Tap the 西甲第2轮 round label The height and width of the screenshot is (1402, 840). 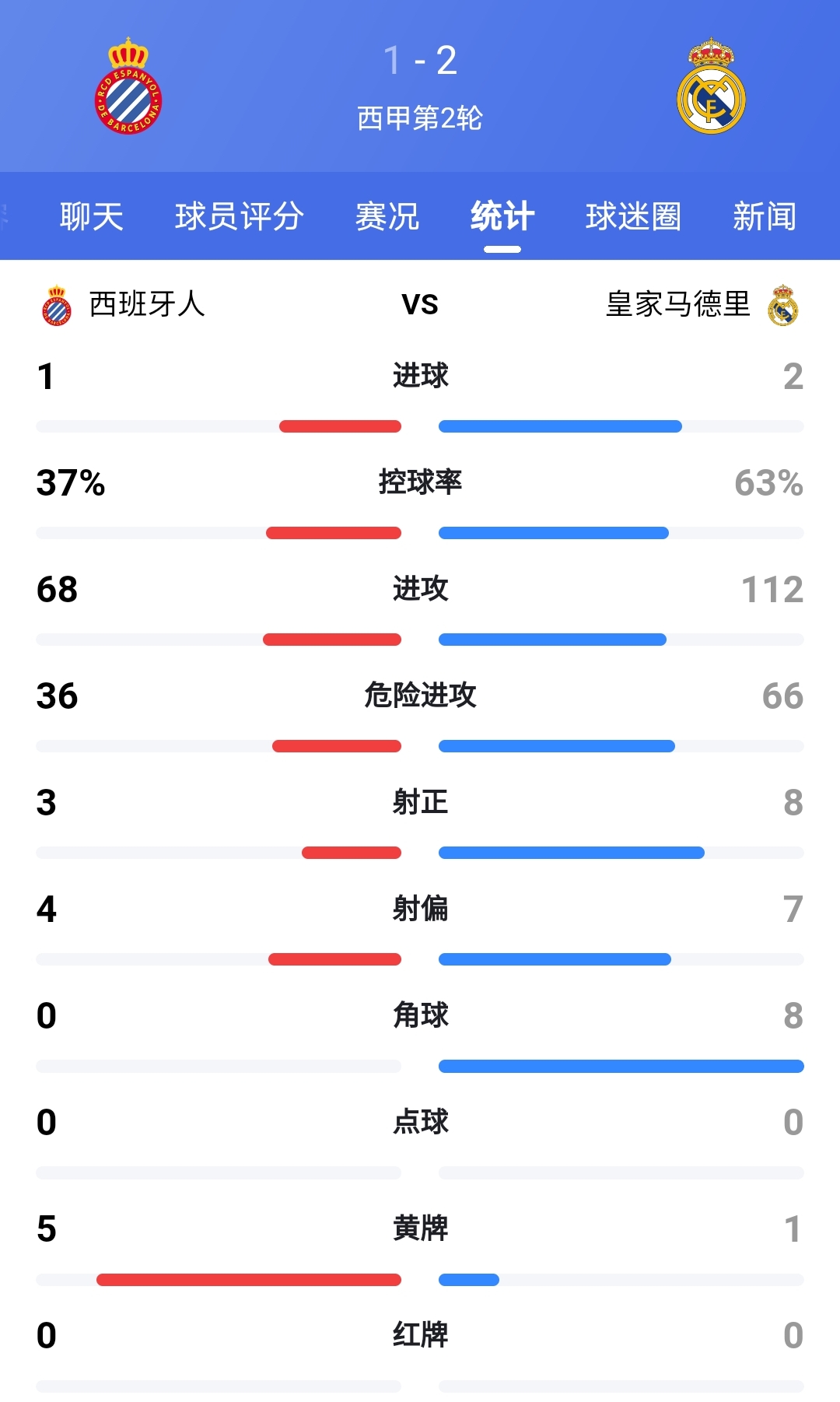tap(420, 118)
